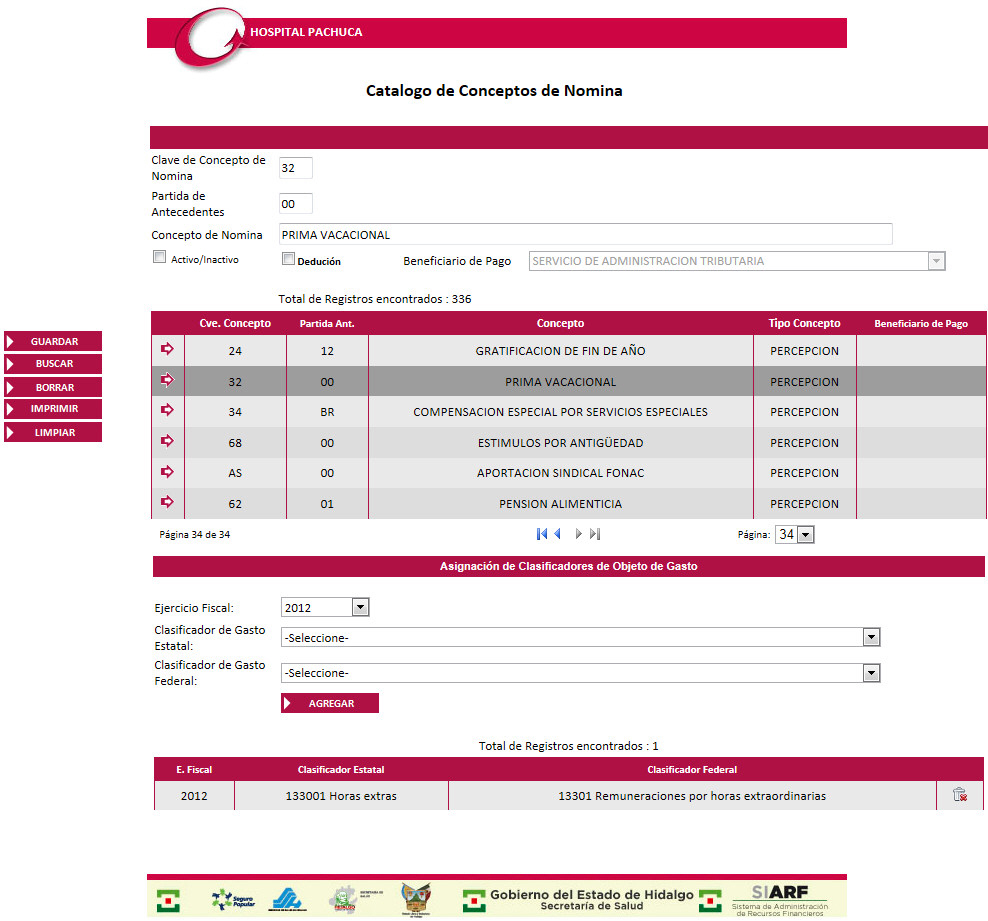Screen dimensions: 988x921
Task: Click the 133001 Horas extras cell
Action: [x=341, y=796]
